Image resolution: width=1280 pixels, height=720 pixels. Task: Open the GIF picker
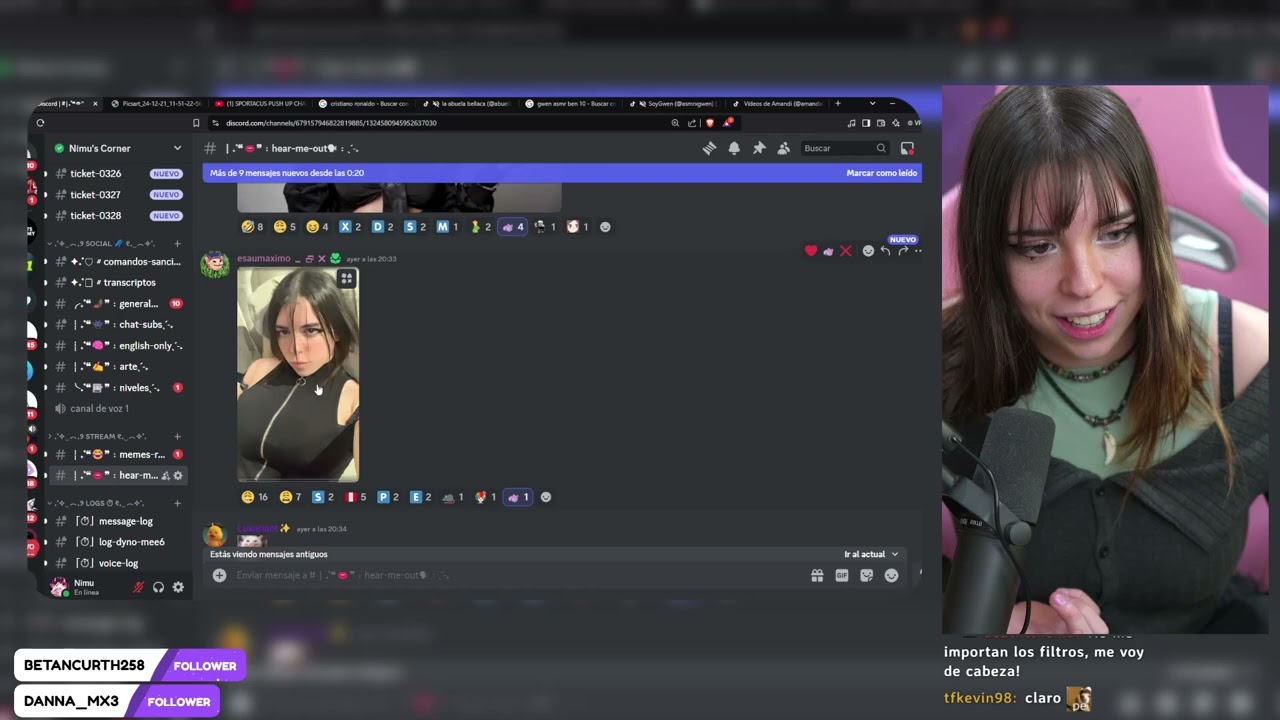842,575
